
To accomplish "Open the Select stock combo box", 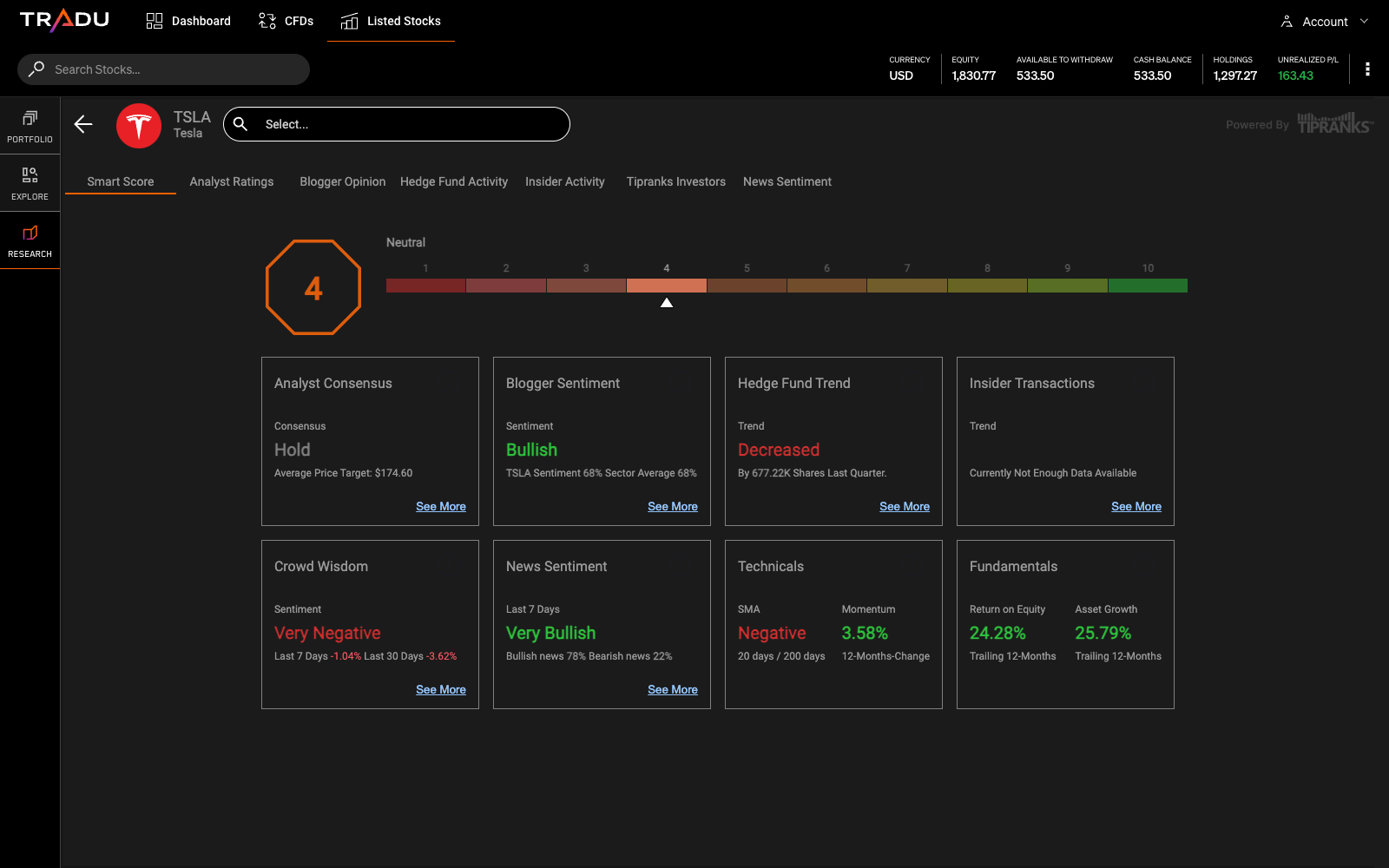I will [x=397, y=124].
